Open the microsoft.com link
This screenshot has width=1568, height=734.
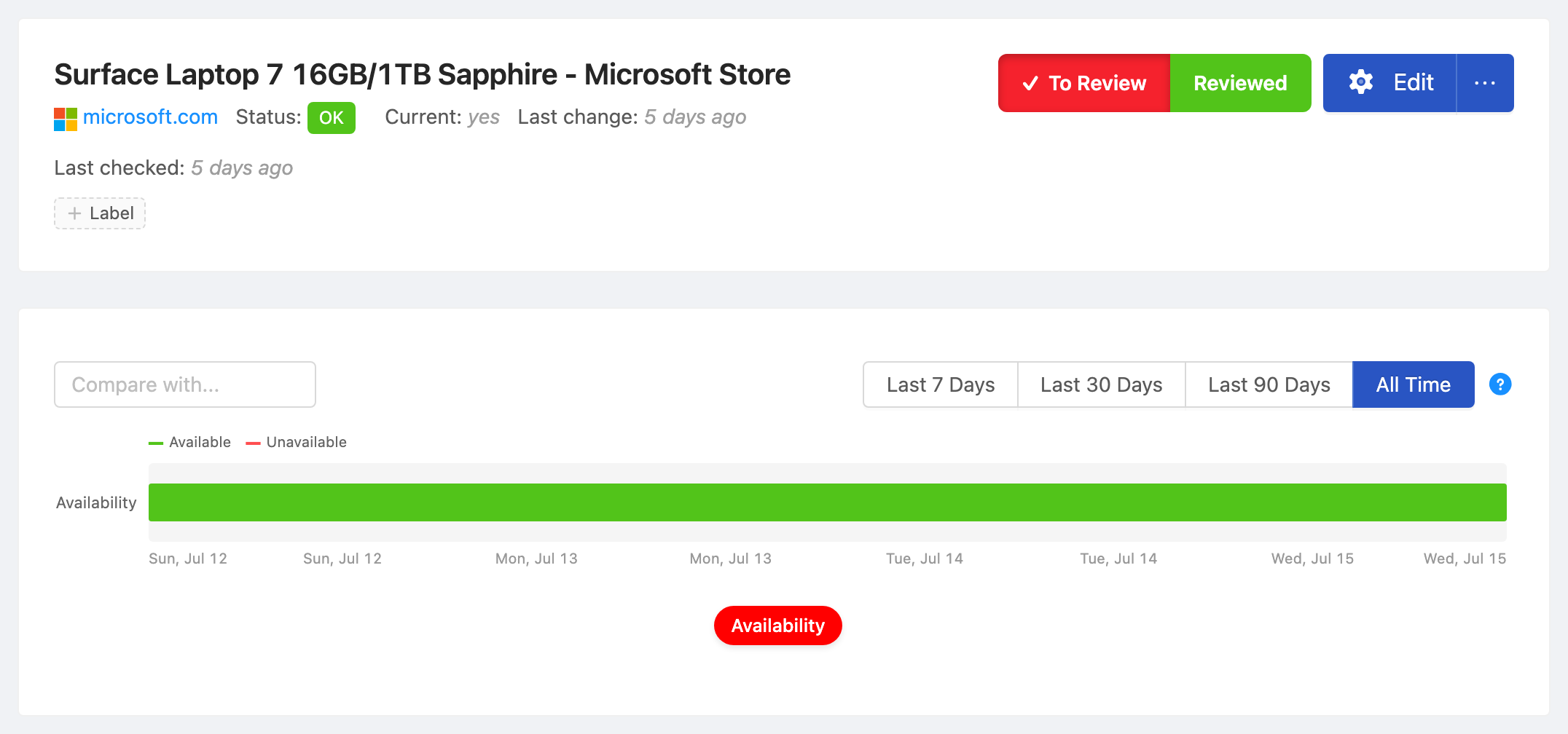[150, 117]
